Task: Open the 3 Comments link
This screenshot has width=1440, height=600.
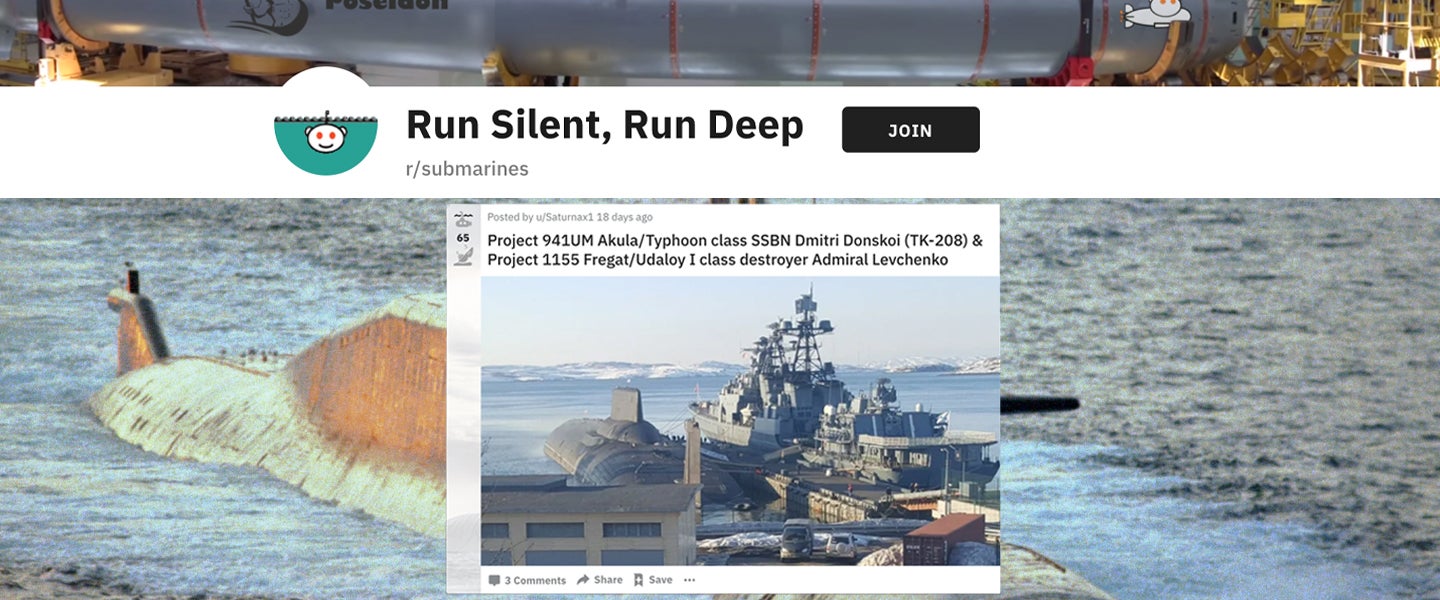Action: tap(534, 580)
